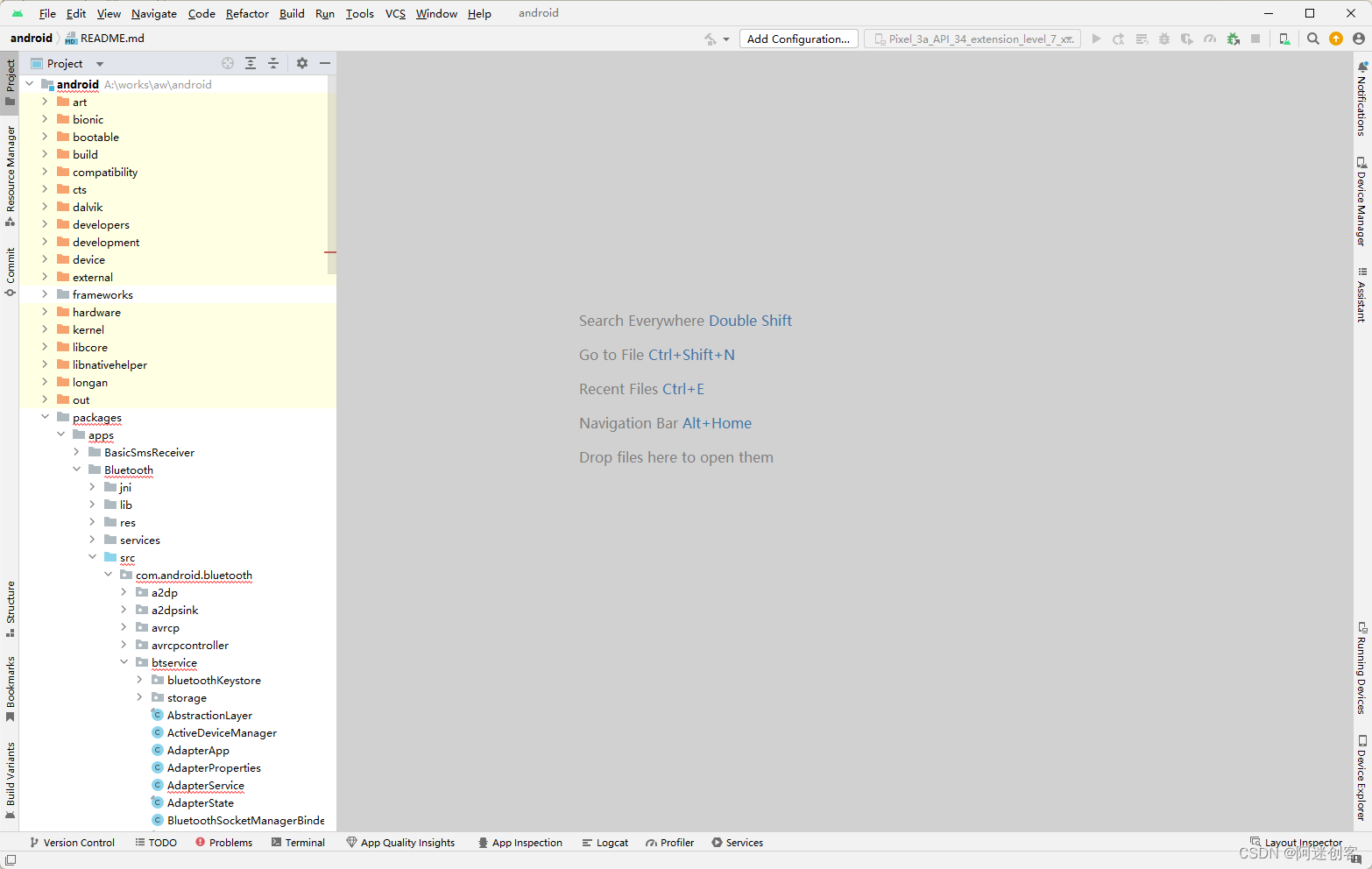
Task: Open the Project view switcher dropdown
Action: pyautogui.click(x=98, y=63)
